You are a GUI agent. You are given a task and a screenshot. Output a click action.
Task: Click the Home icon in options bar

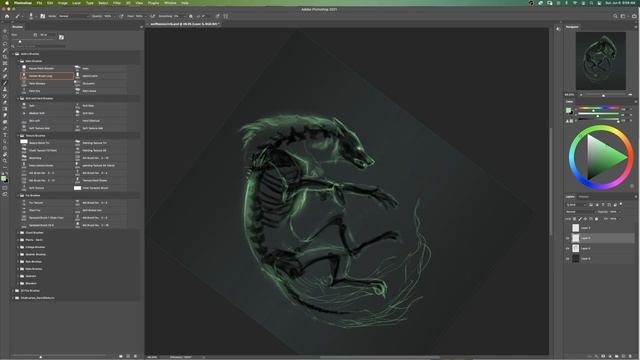click(7, 16)
